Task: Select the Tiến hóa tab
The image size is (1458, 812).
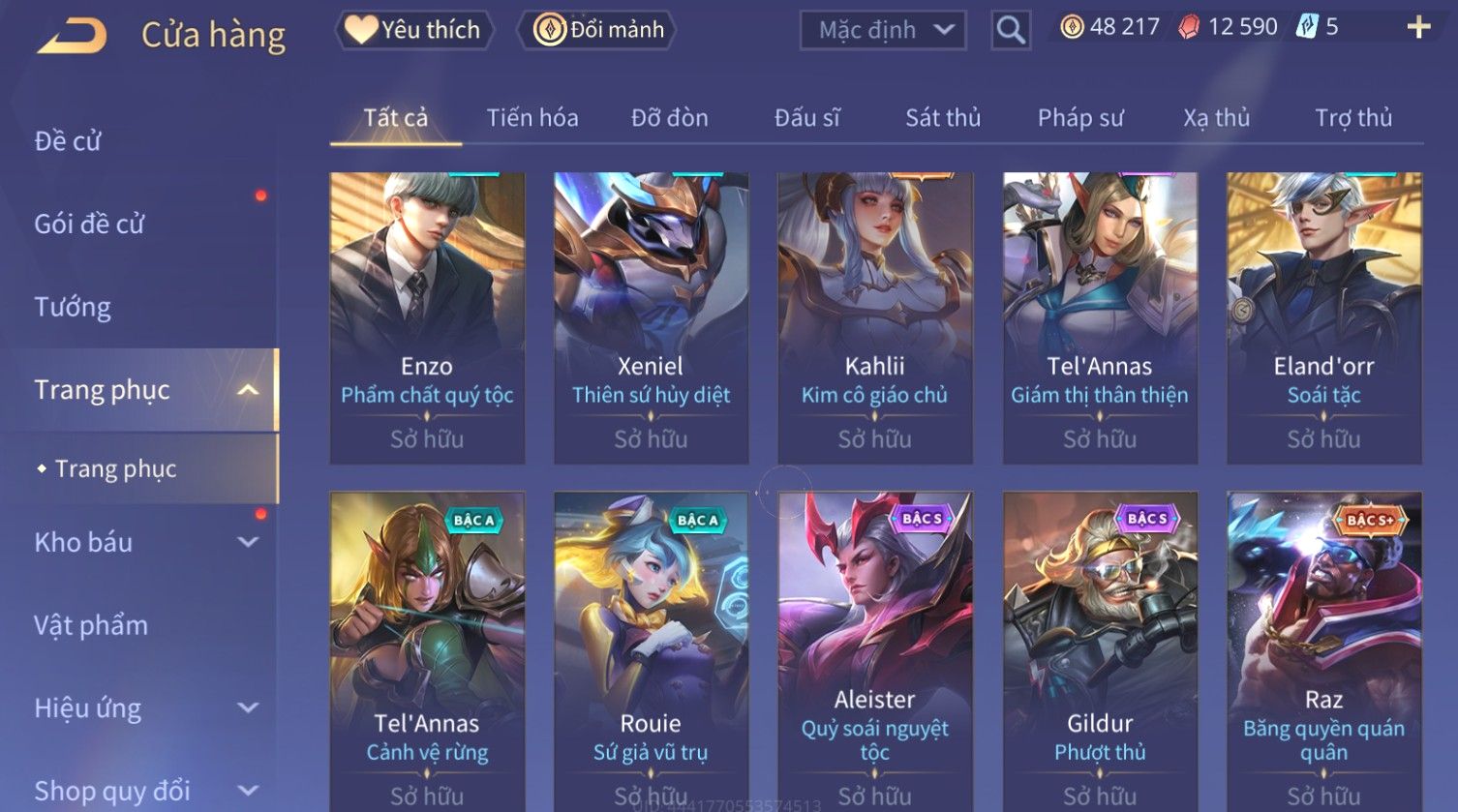Action: (532, 118)
